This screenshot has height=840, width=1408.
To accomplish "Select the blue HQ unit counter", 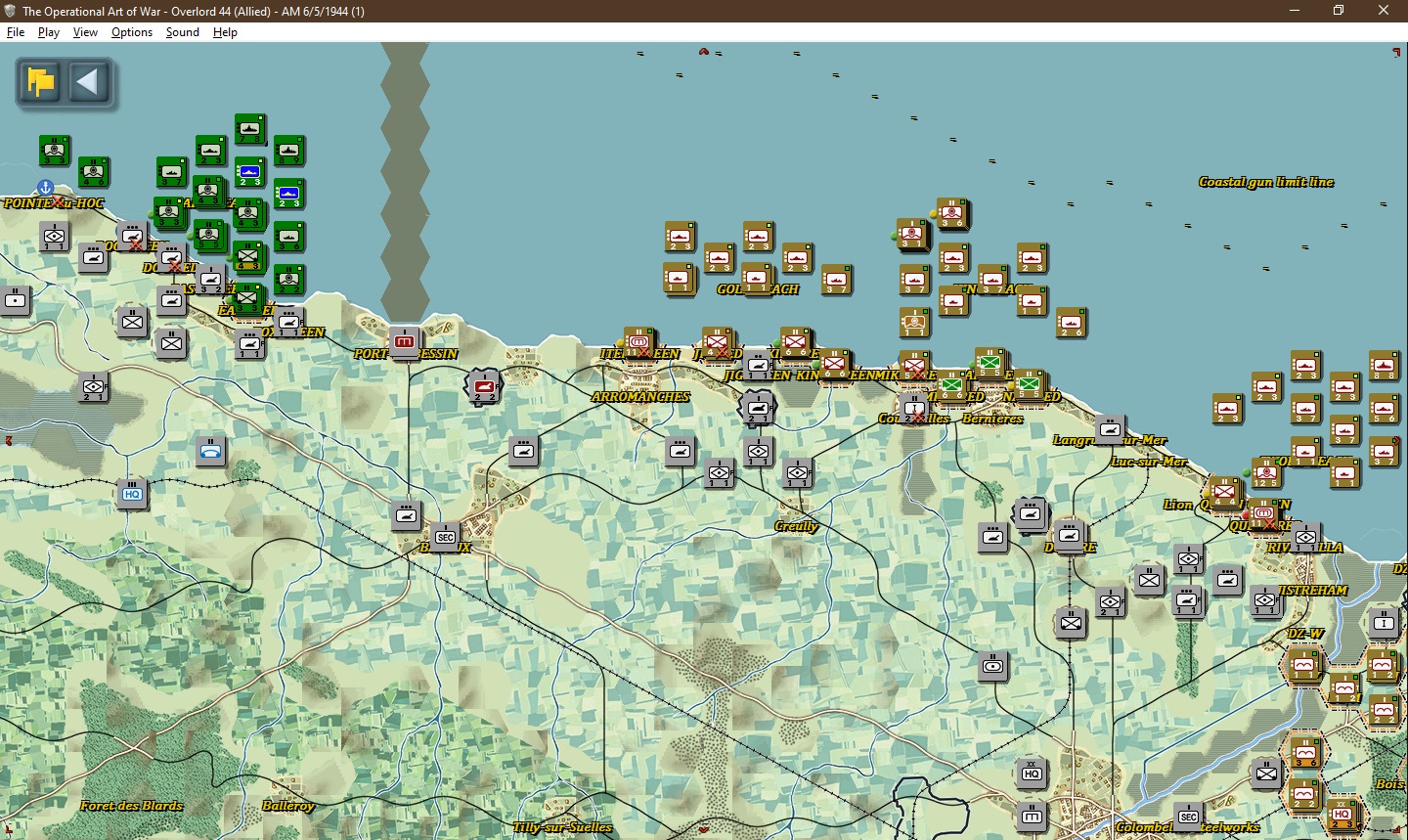I will (132, 494).
